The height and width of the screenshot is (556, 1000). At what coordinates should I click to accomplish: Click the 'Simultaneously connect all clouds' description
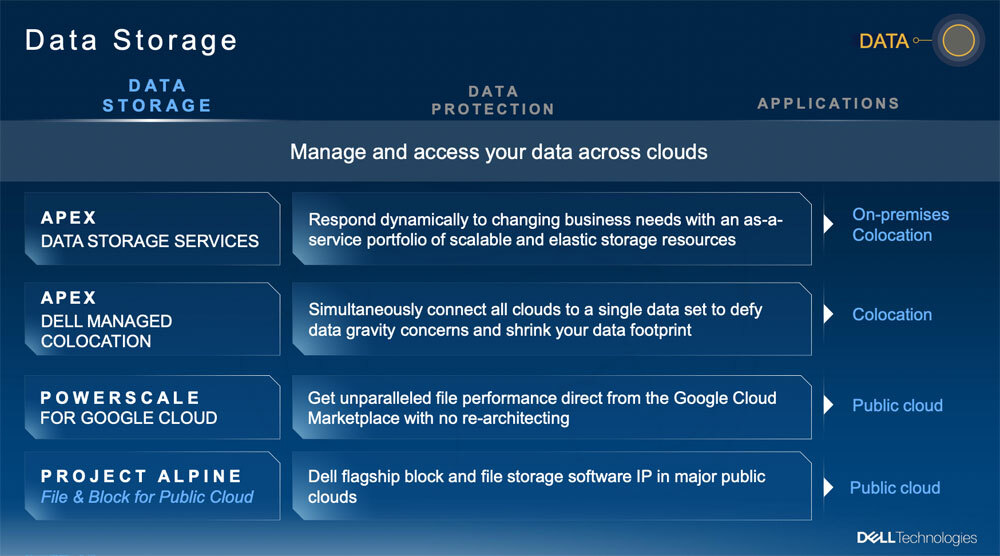[552, 319]
